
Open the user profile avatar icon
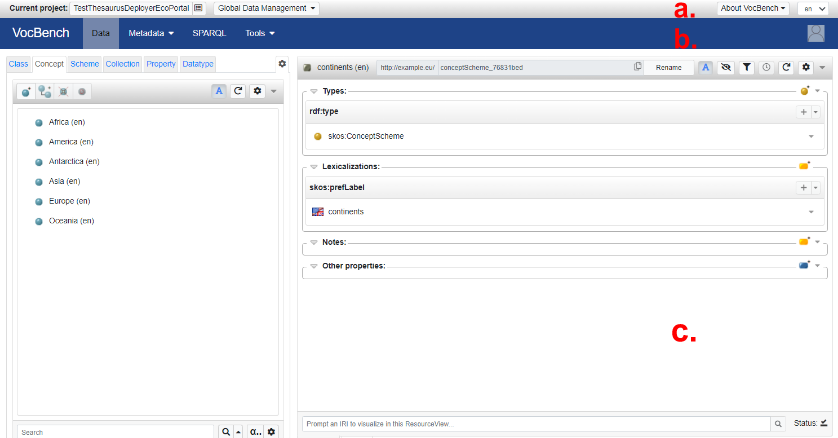pos(816,33)
